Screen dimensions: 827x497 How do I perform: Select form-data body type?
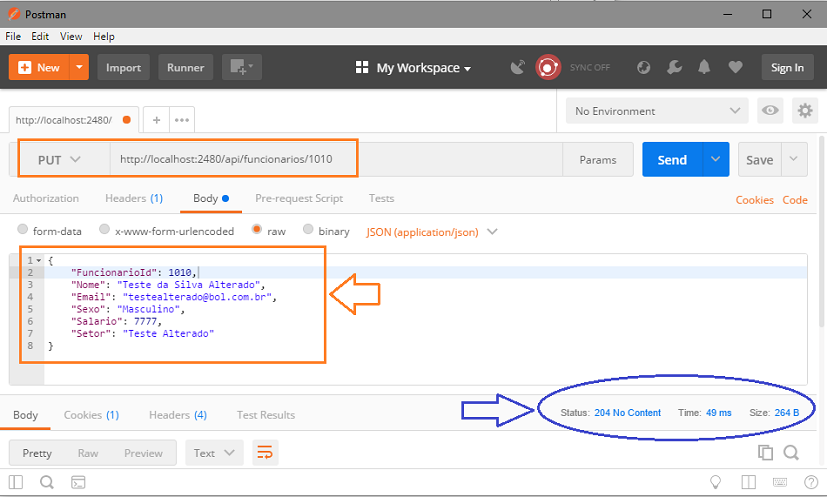coord(22,229)
